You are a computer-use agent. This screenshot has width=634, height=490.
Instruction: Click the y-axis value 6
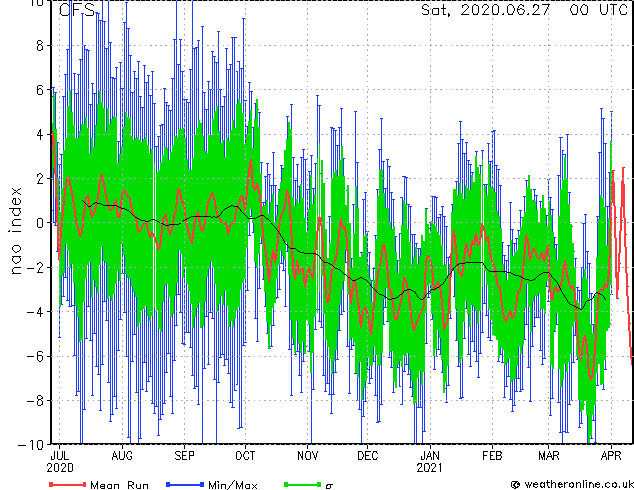[40, 90]
